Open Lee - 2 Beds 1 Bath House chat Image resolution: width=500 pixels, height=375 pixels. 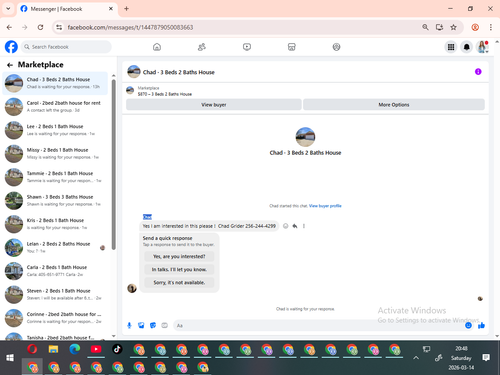(x=55, y=130)
